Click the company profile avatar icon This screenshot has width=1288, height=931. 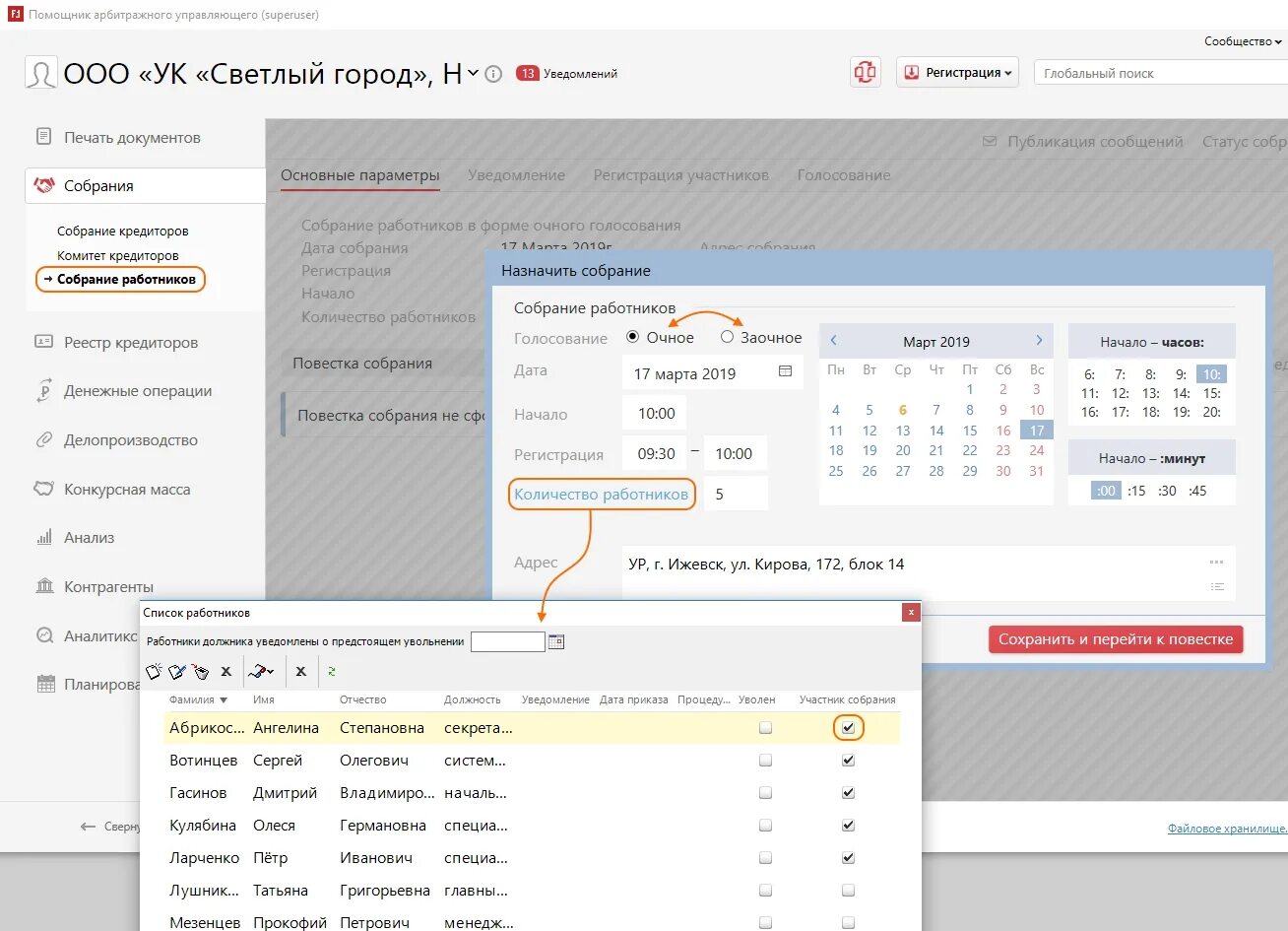click(x=40, y=74)
